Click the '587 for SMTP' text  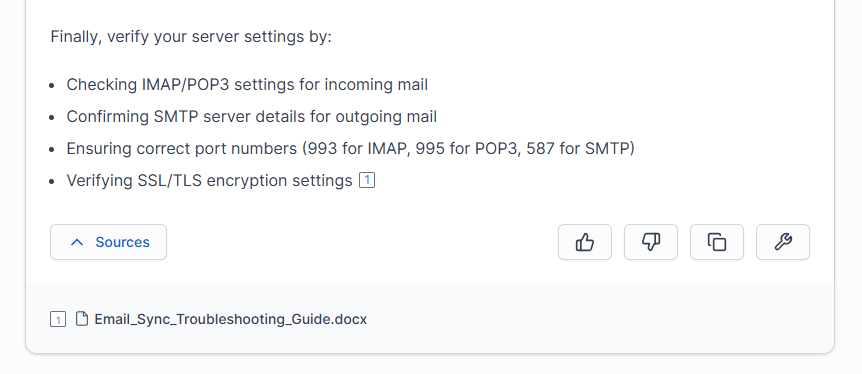[x=578, y=148]
